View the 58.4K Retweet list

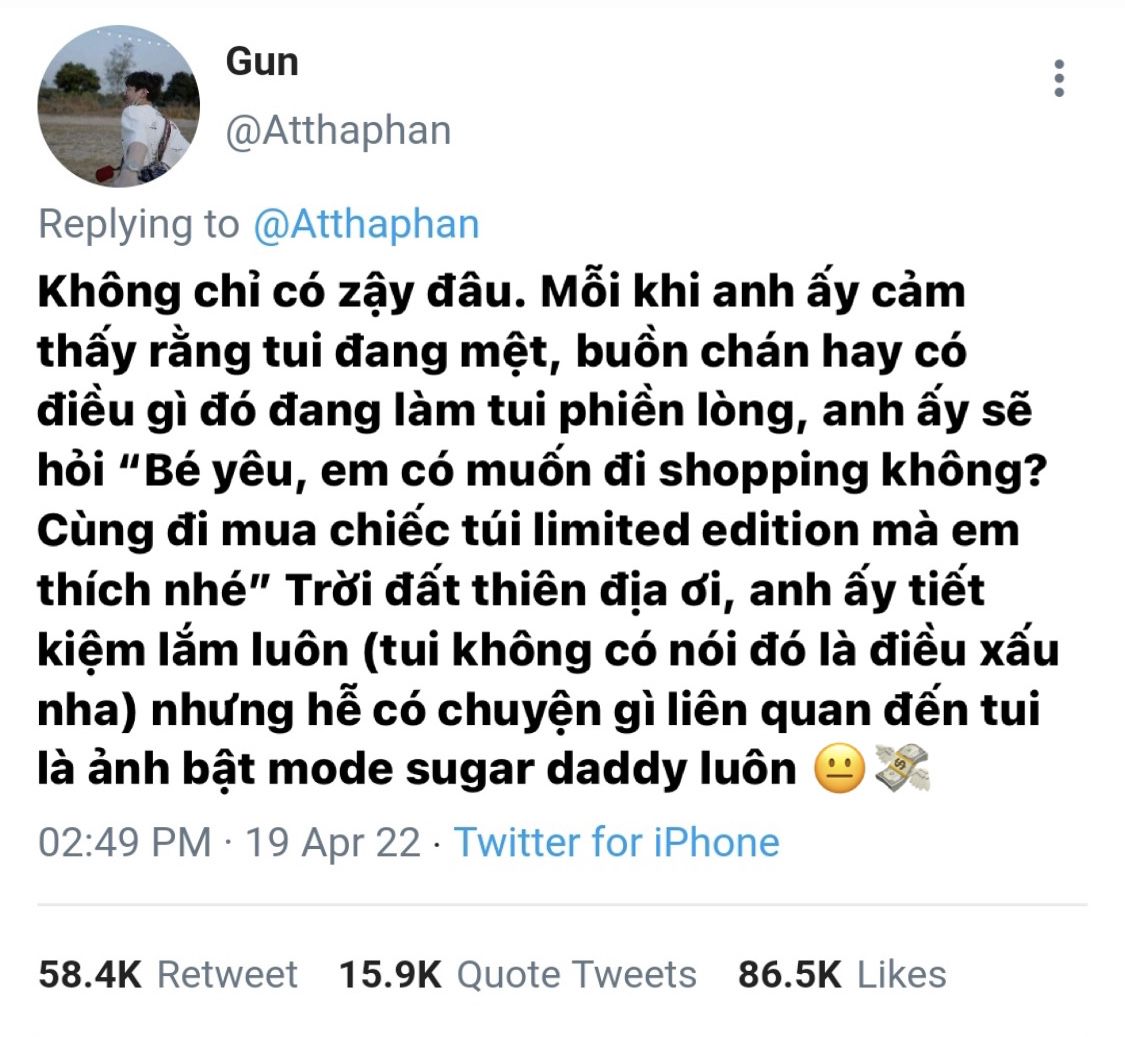coord(168,975)
